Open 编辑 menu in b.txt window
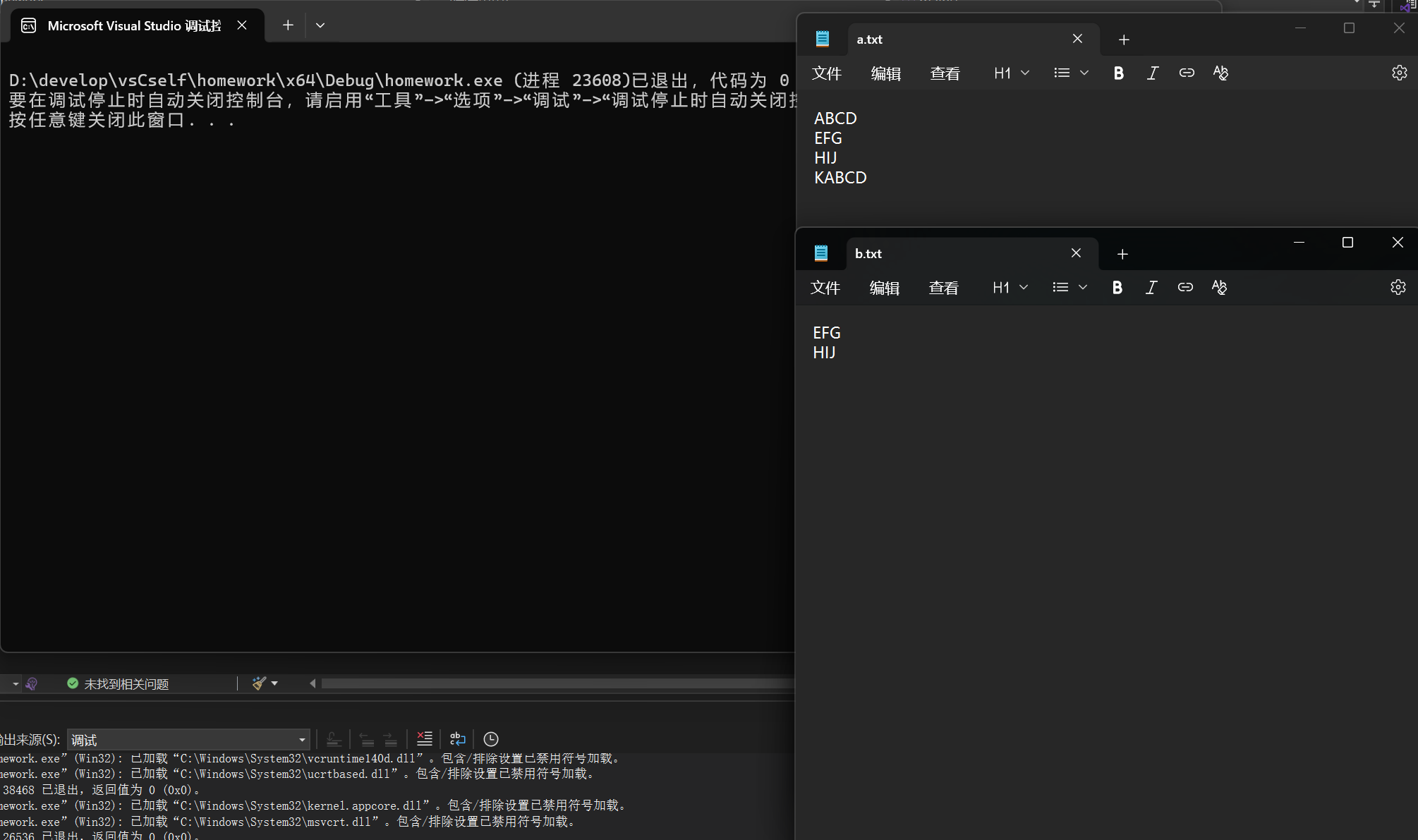 click(884, 288)
